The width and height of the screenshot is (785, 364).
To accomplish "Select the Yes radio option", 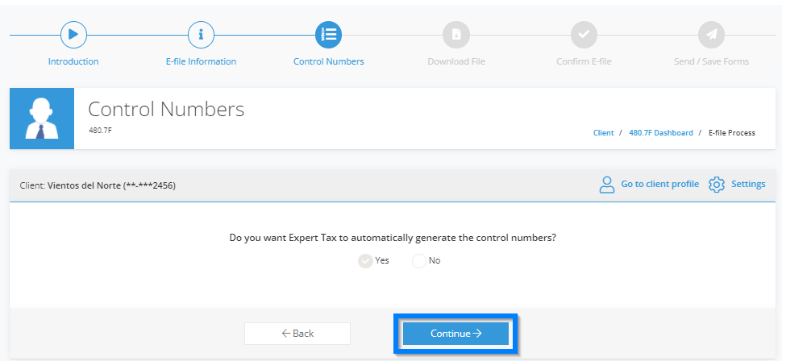I will point(365,261).
